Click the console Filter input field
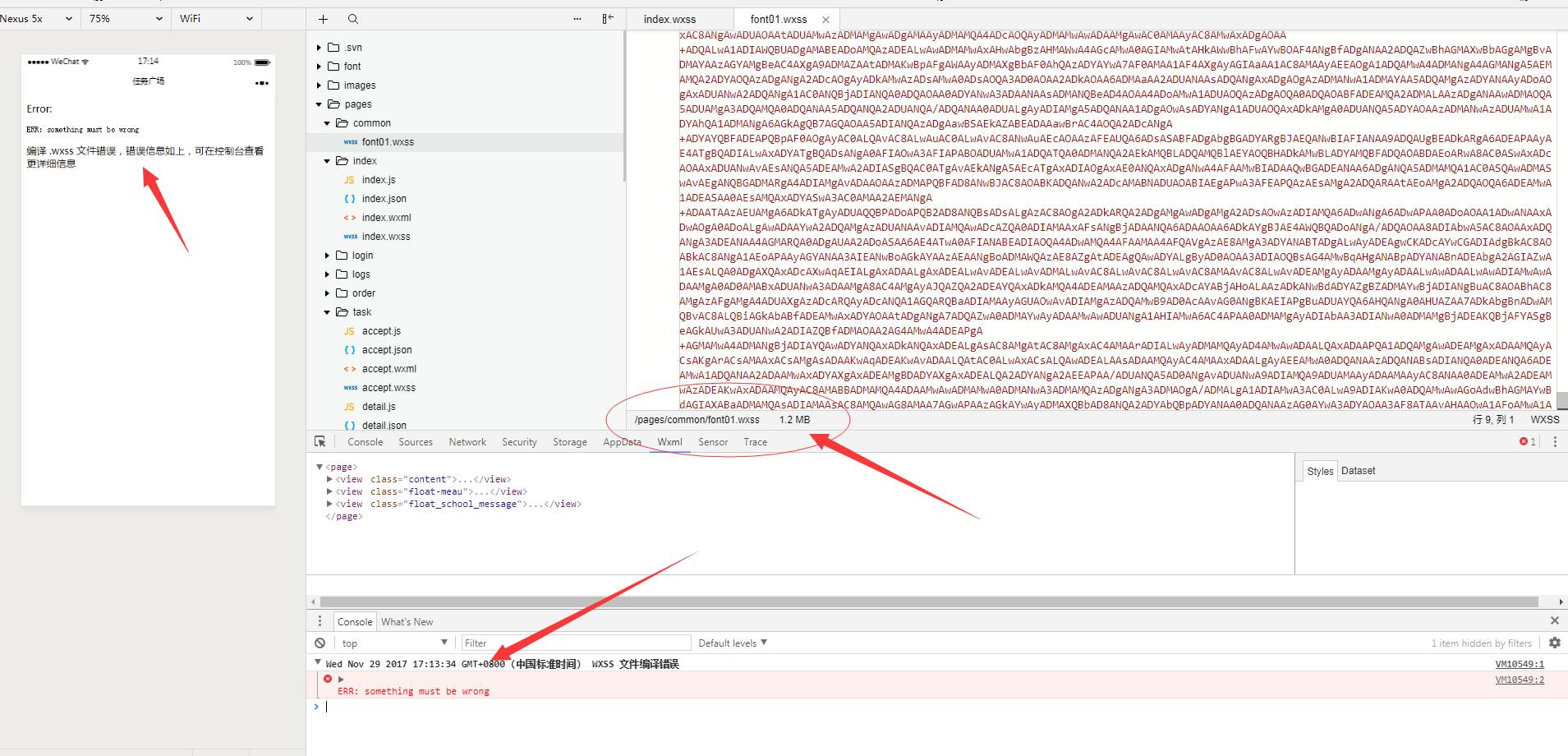The width and height of the screenshot is (1568, 756). tap(575, 643)
